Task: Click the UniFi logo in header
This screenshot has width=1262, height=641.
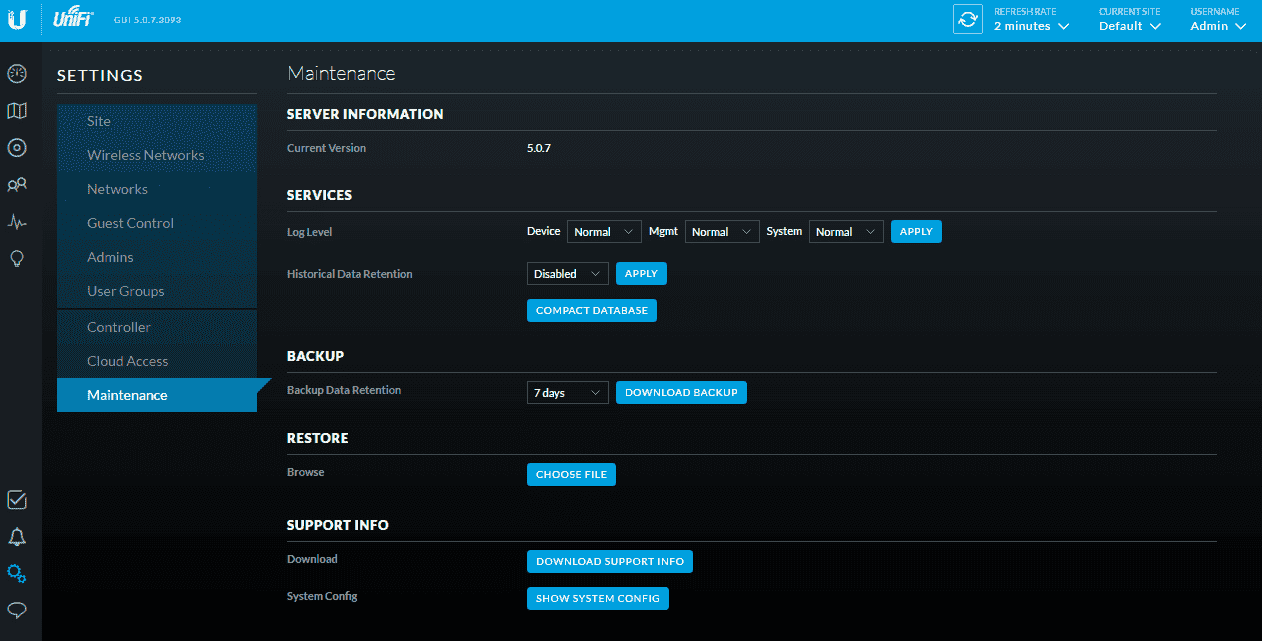Action: 73,19
